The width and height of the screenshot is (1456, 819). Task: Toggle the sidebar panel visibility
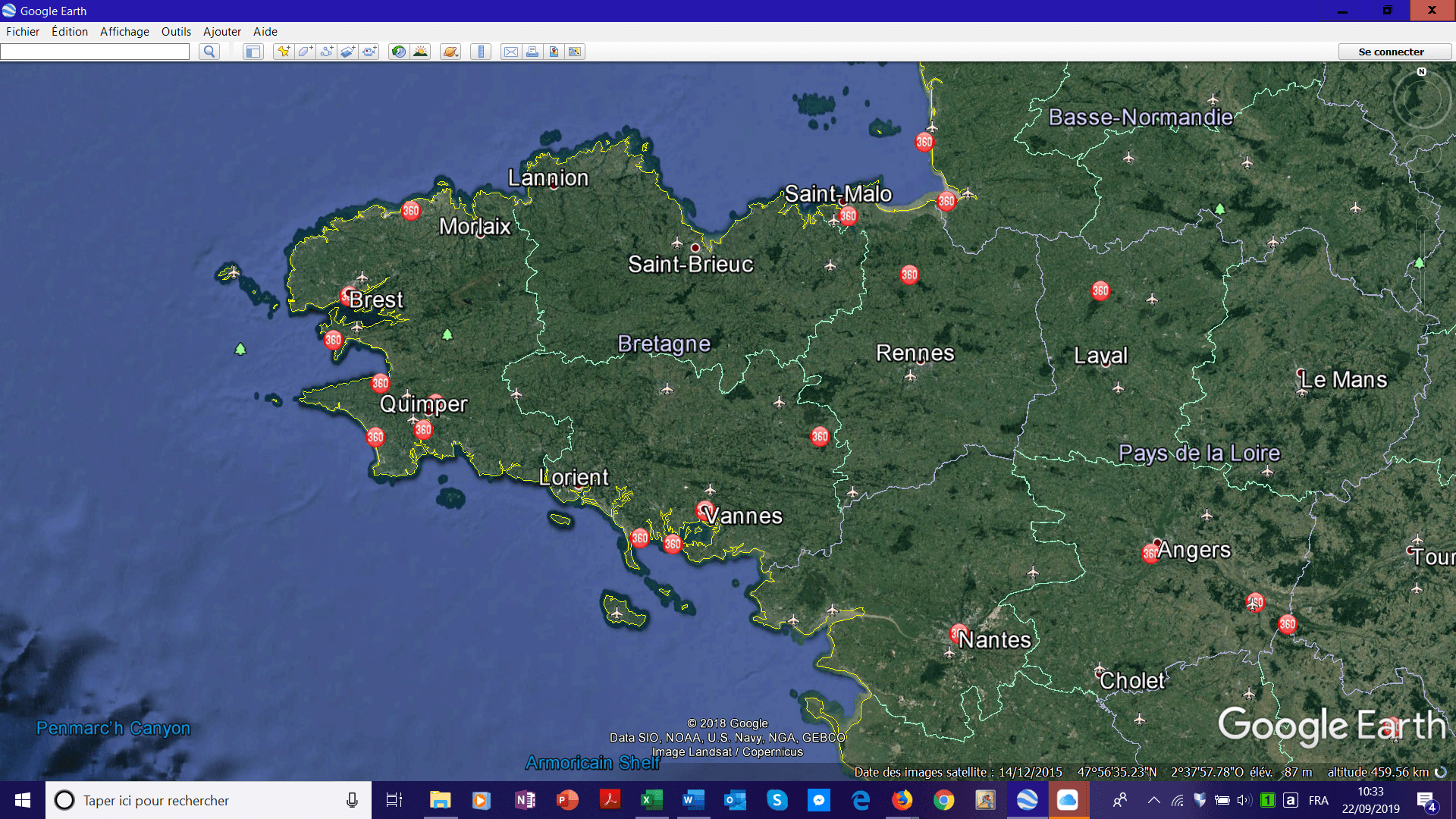tap(253, 52)
